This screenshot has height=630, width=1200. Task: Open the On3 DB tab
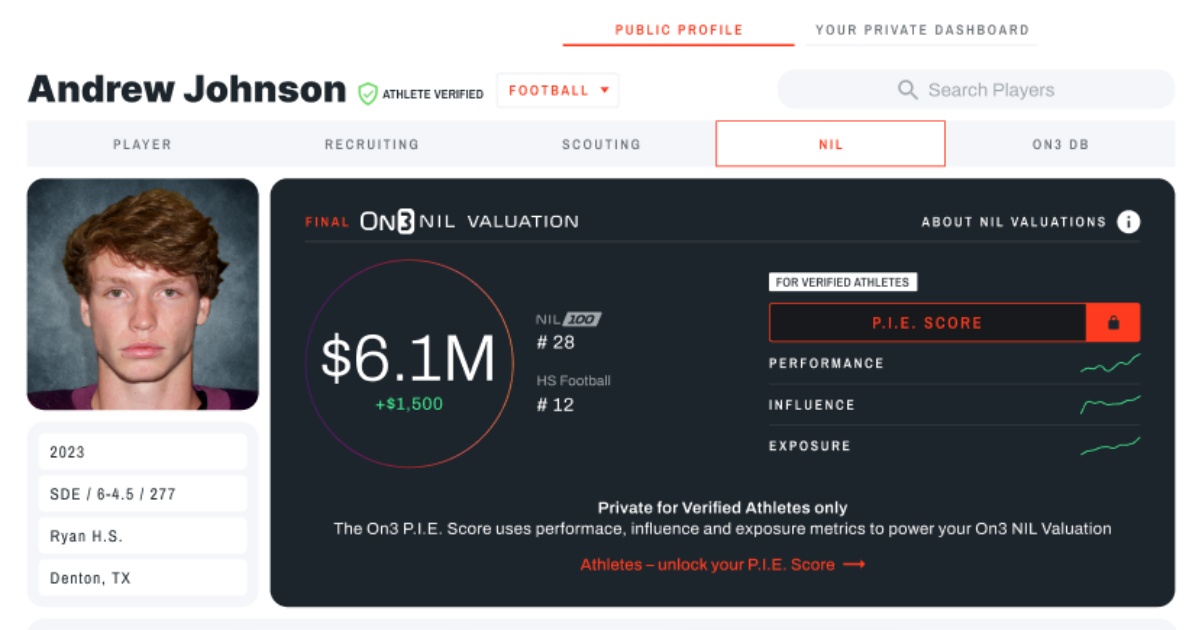point(1060,144)
